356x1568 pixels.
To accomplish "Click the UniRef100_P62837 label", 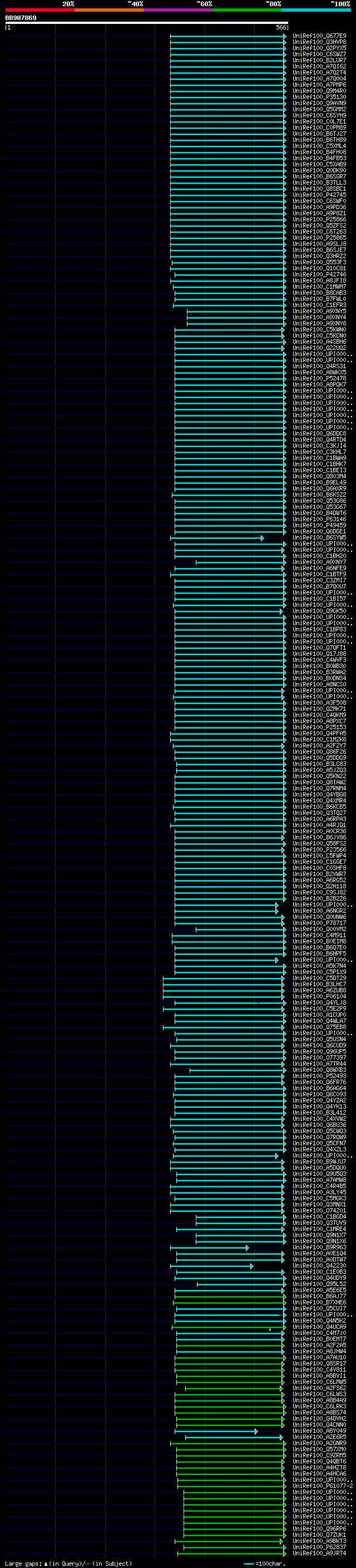I will click(319, 1547).
